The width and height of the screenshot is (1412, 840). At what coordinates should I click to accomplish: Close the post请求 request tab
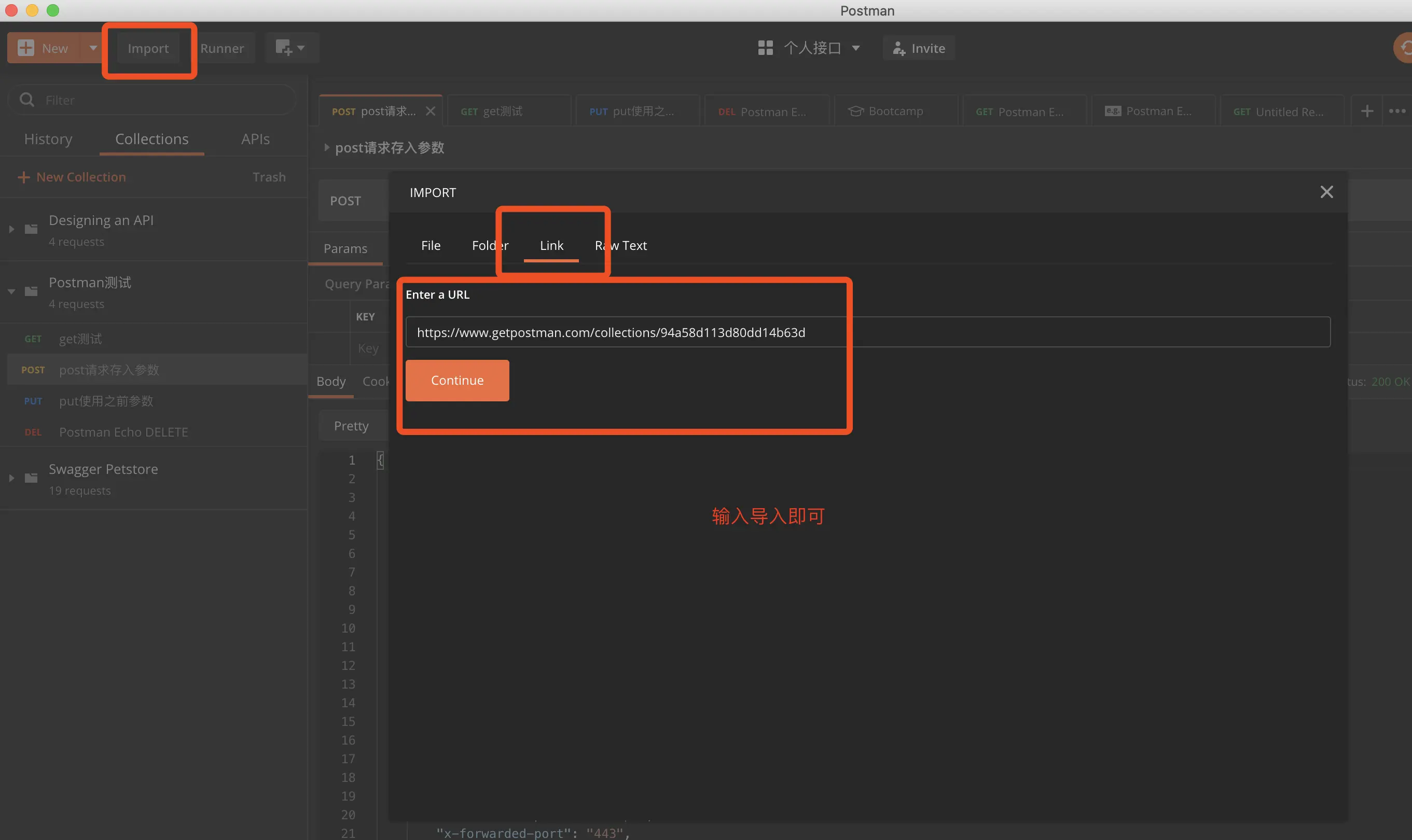point(430,111)
